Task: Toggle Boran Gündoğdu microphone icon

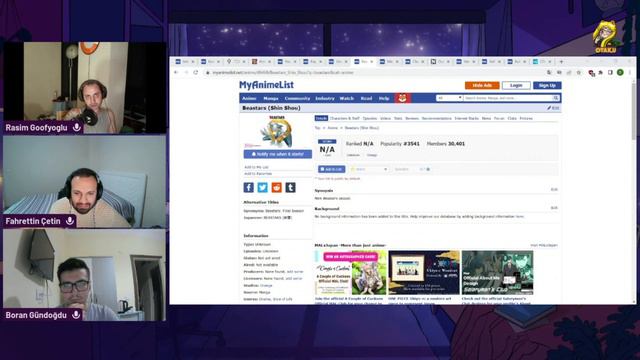Action: coord(76,315)
